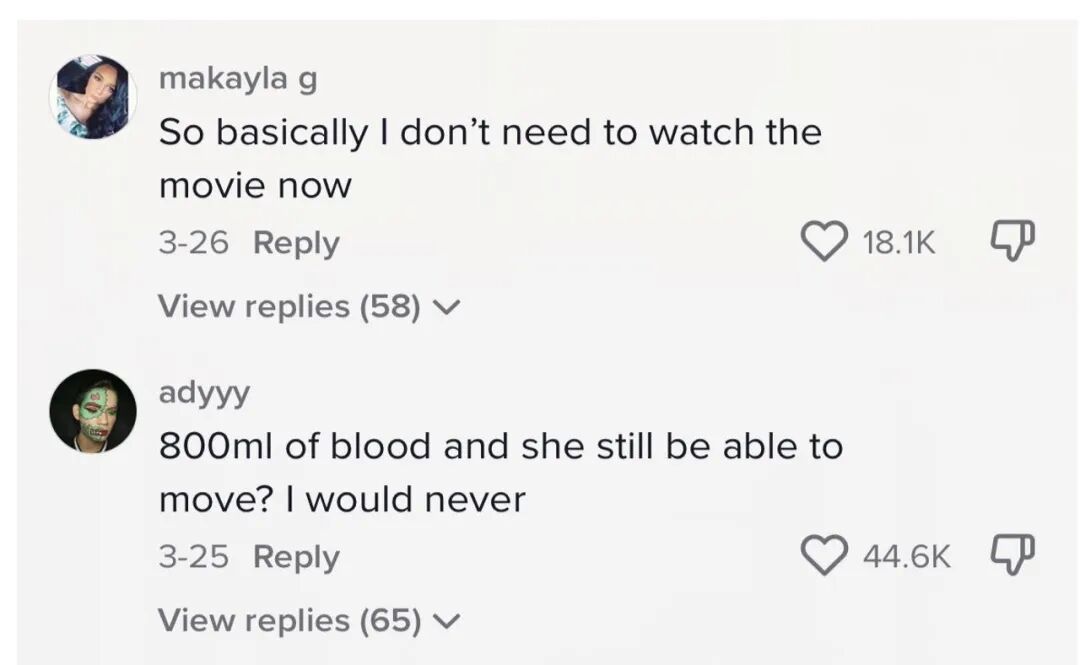
Task: Click chevron beside View replies (58)
Action: (446, 307)
